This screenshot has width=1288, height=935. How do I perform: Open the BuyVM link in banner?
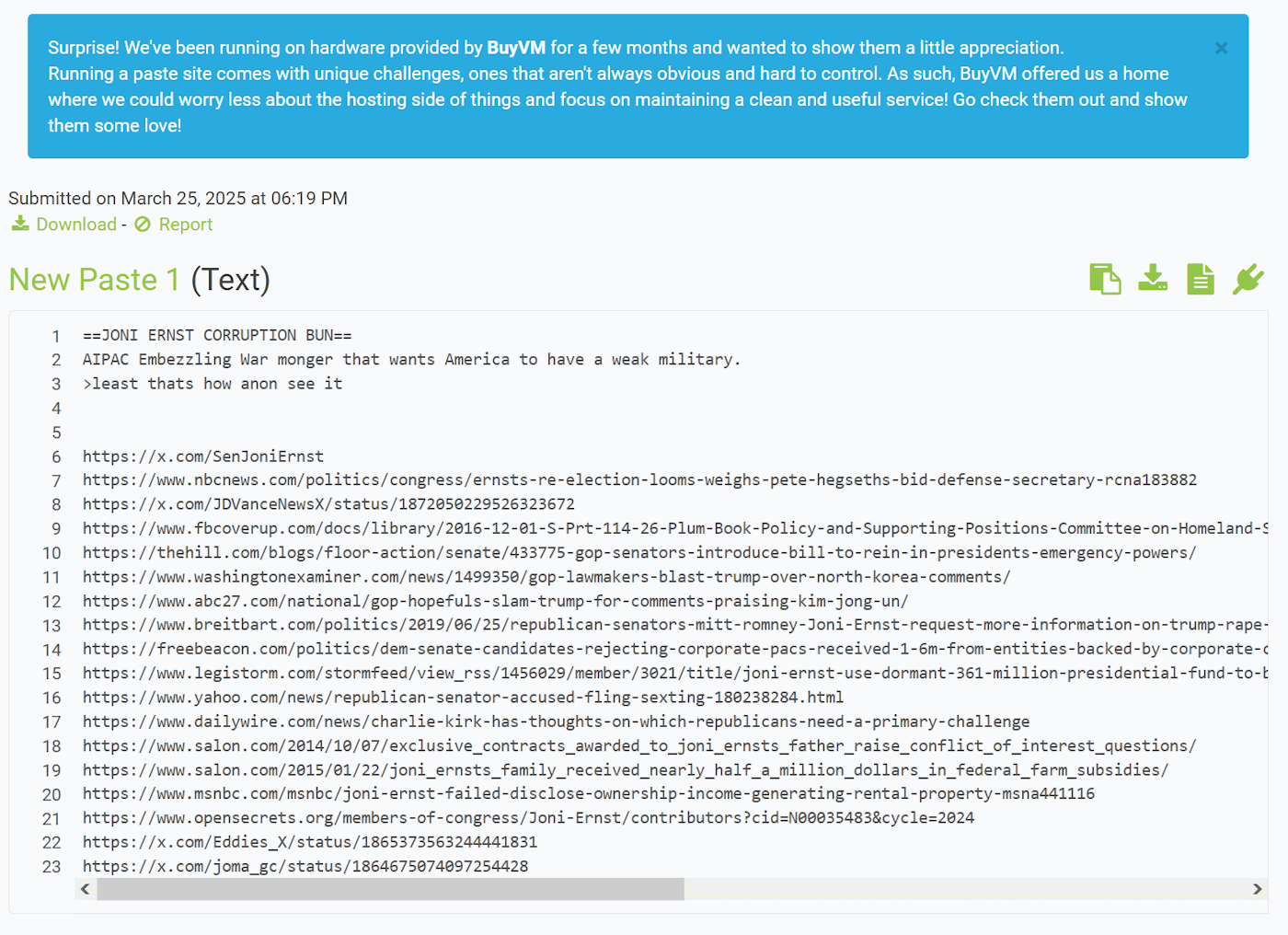[516, 48]
